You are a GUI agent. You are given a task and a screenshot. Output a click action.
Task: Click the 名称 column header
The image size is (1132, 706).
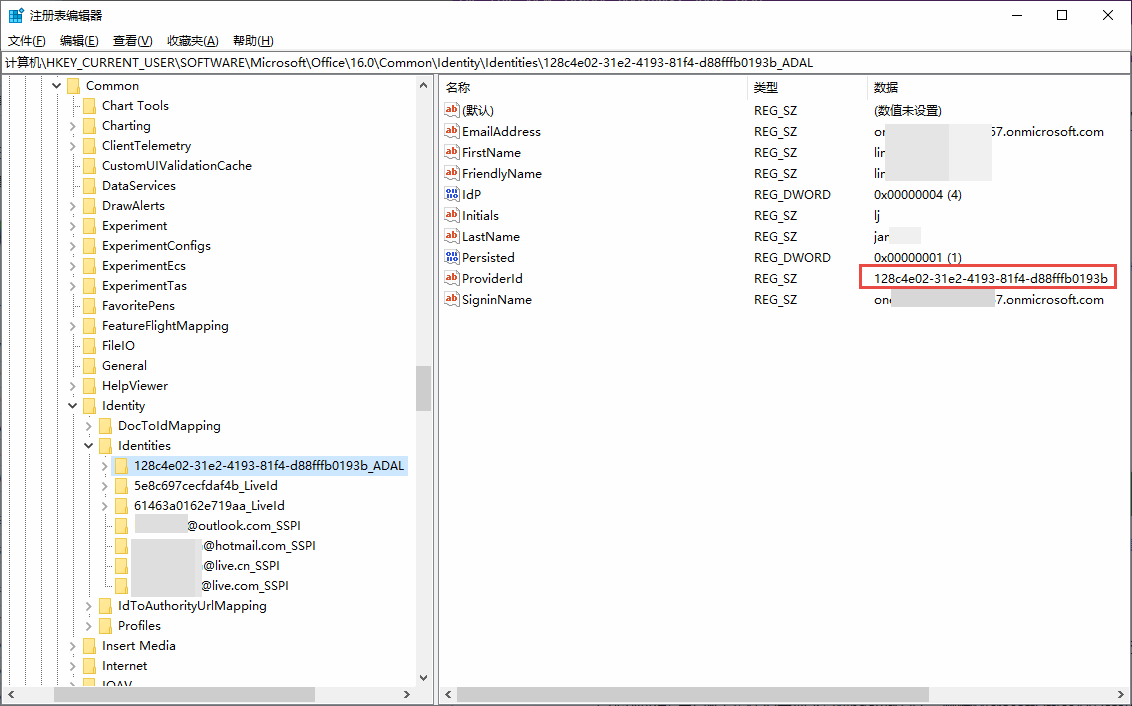(x=458, y=88)
